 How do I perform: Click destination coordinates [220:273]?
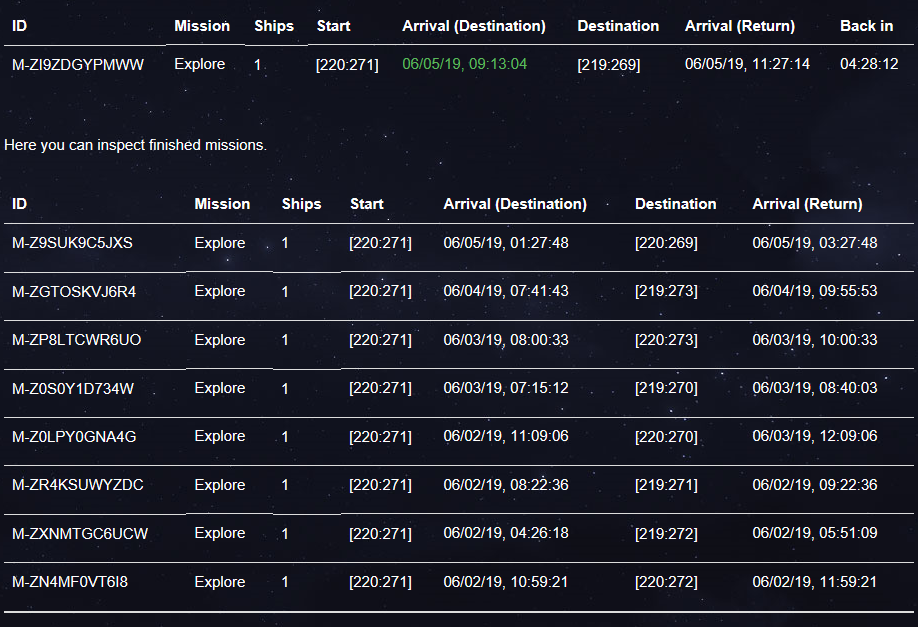(666, 340)
